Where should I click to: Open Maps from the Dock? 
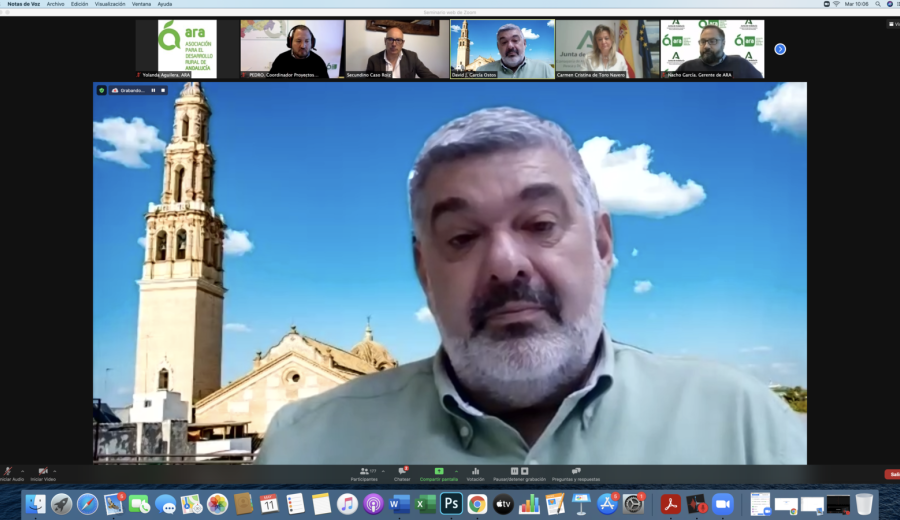point(191,505)
